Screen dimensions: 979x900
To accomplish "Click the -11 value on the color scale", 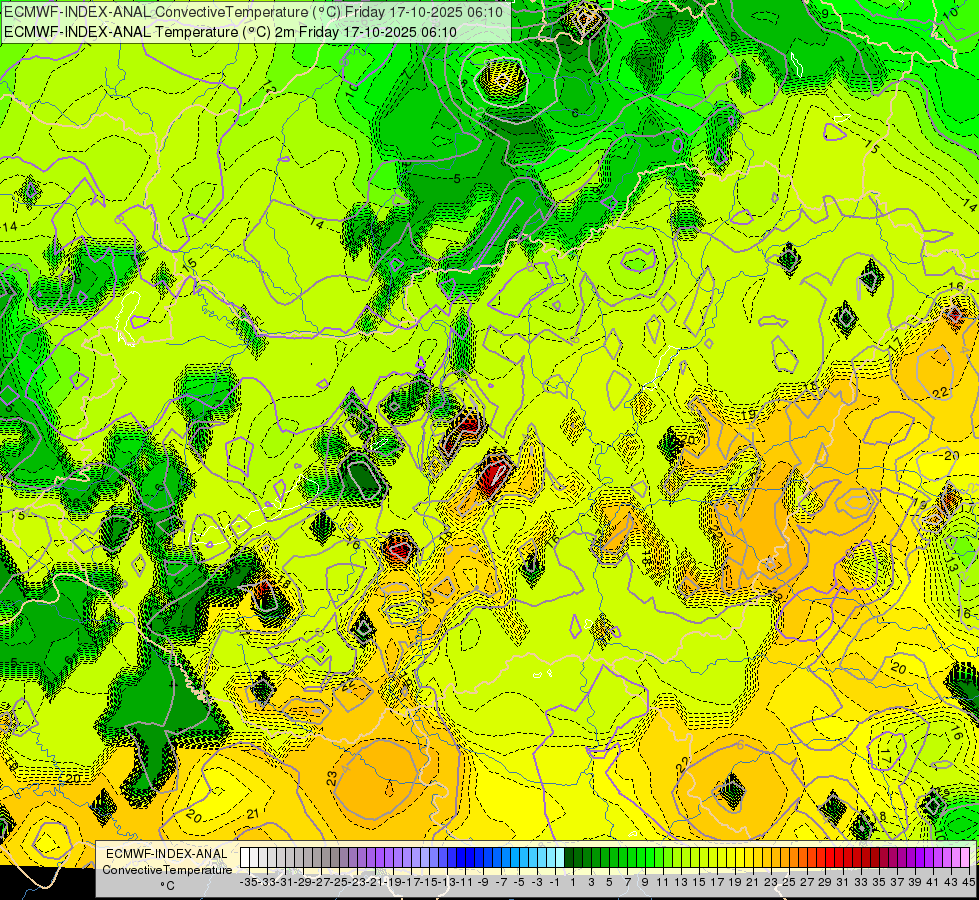I will tap(465, 882).
